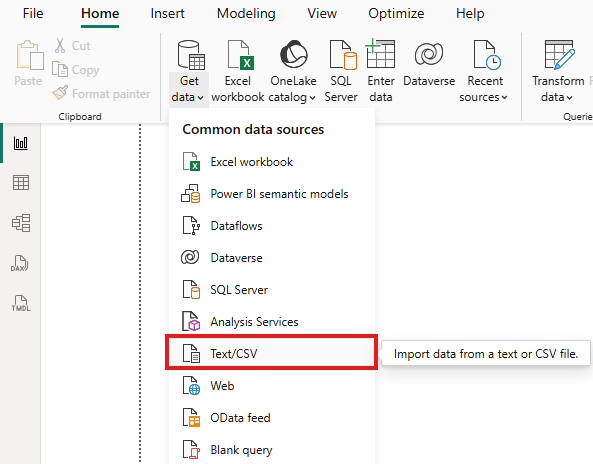Click the Cut scissors icon

click(x=60, y=45)
